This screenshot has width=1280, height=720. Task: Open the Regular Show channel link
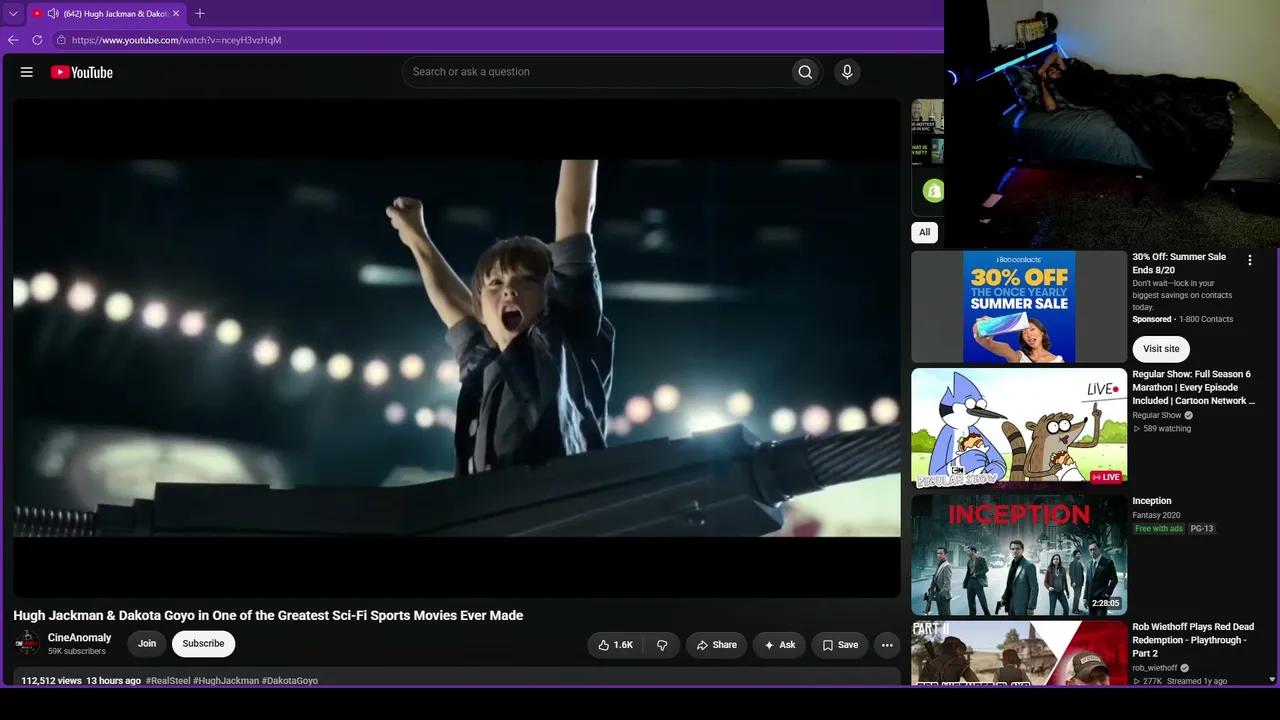click(x=1157, y=415)
